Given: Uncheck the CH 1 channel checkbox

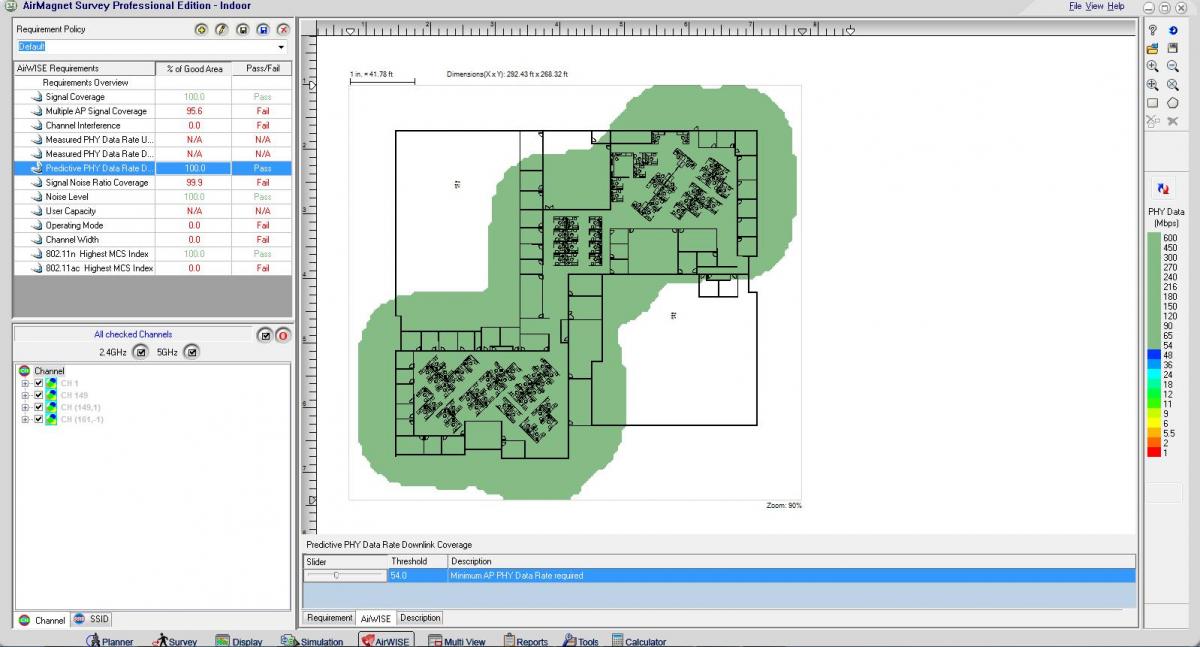Looking at the screenshot, I should (x=39, y=383).
